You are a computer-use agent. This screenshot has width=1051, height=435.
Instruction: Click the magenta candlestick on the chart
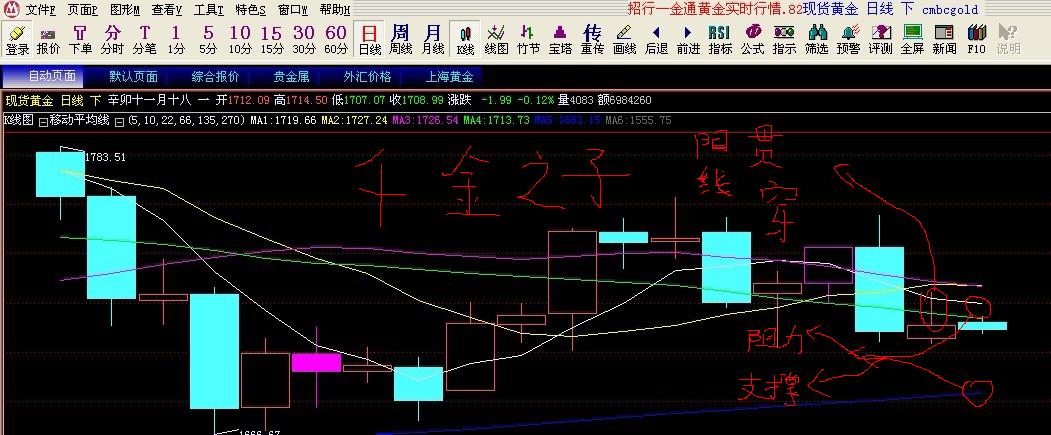click(x=316, y=363)
